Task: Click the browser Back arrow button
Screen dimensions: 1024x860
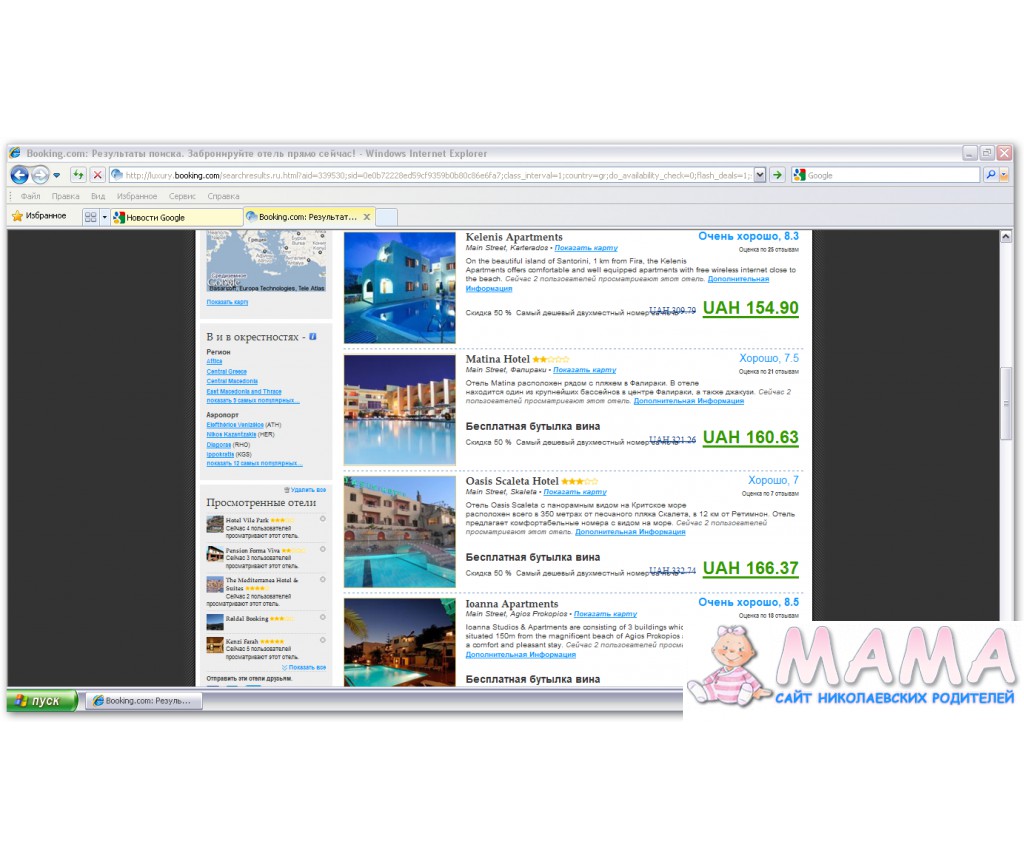Action: pos(19,175)
